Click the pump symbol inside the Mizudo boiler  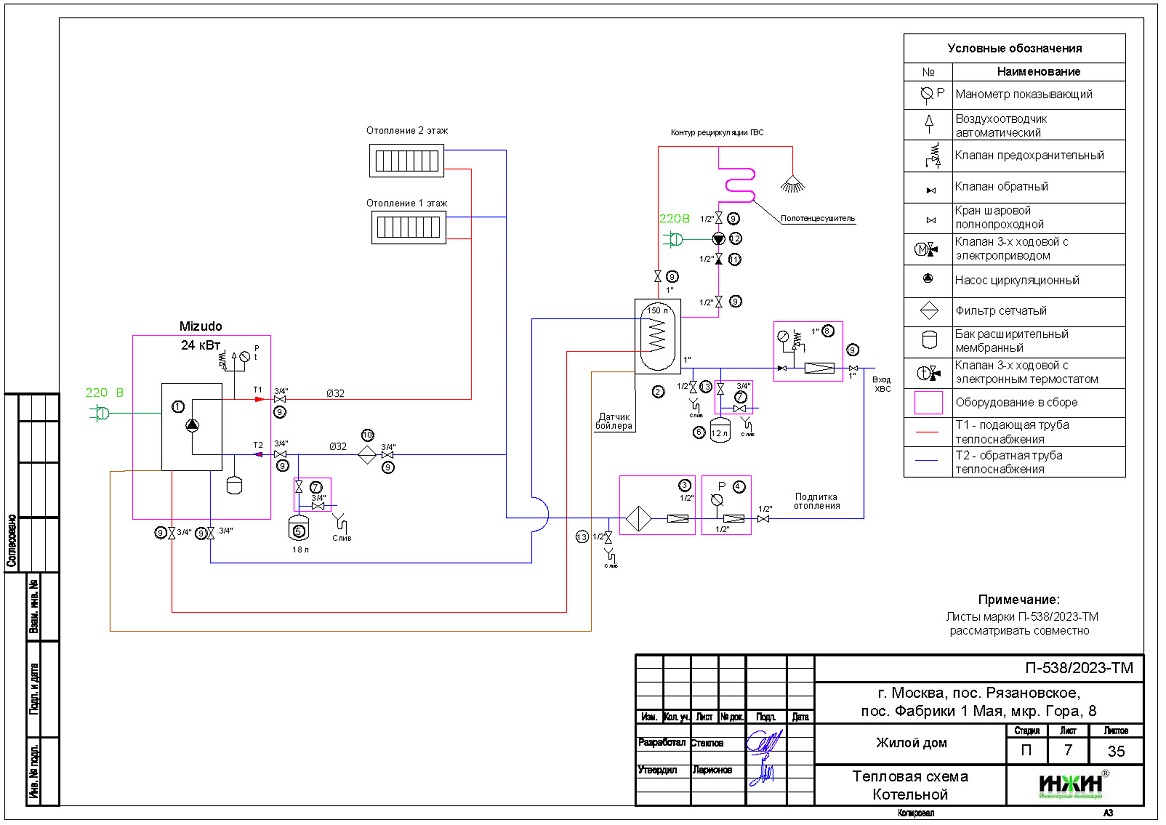pyautogui.click(x=192, y=423)
